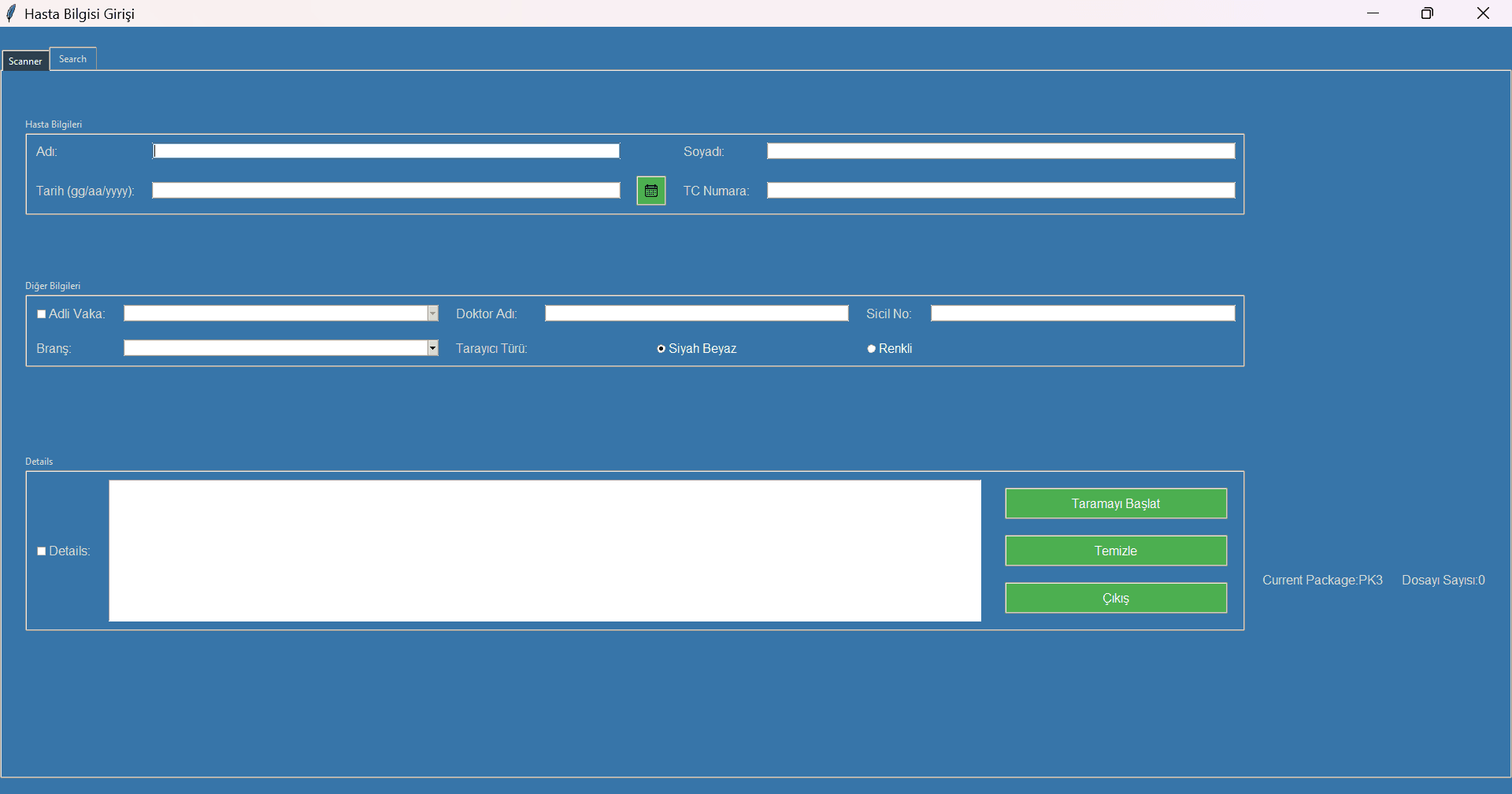Screen dimensions: 1512x794
Task: Click inside the Details text area
Action: [544, 550]
